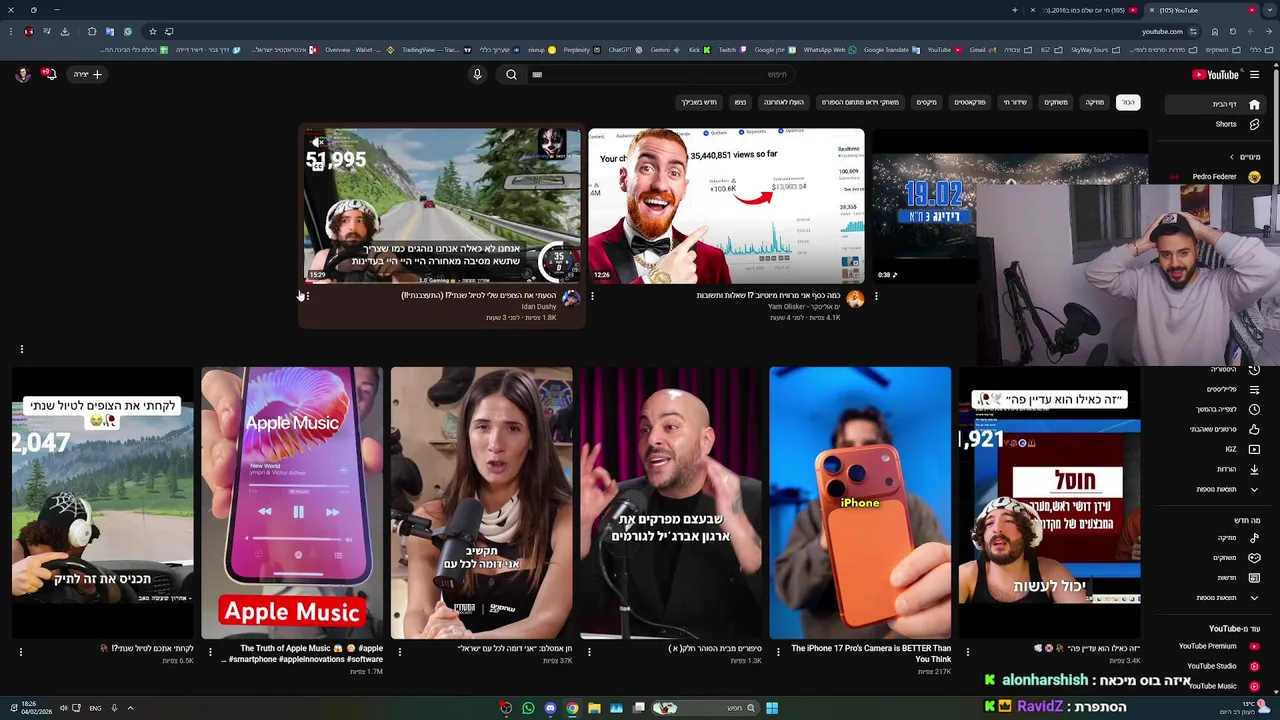
Task: Open the Chrome extensions puzzle icon
Action: point(92,32)
